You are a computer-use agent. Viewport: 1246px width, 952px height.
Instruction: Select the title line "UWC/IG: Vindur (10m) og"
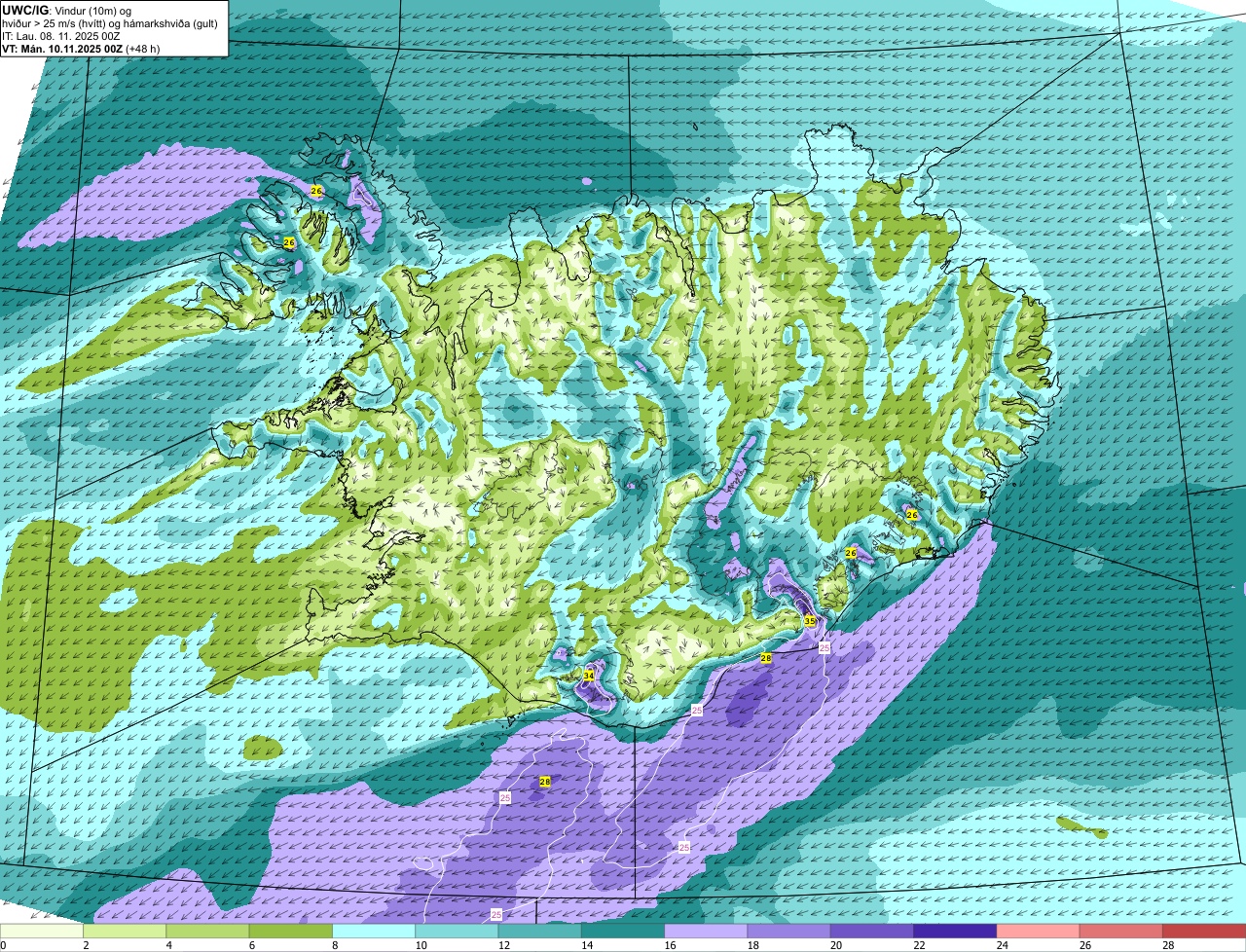pyautogui.click(x=67, y=10)
